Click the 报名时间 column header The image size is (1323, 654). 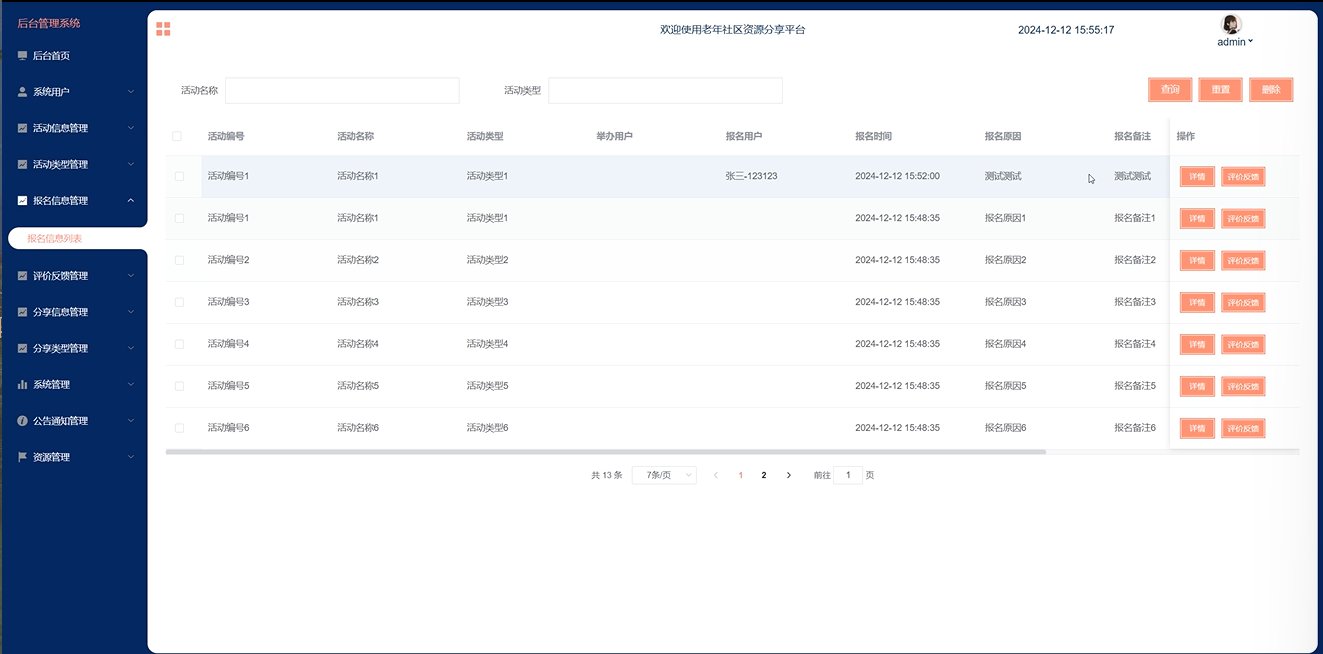click(x=873, y=136)
